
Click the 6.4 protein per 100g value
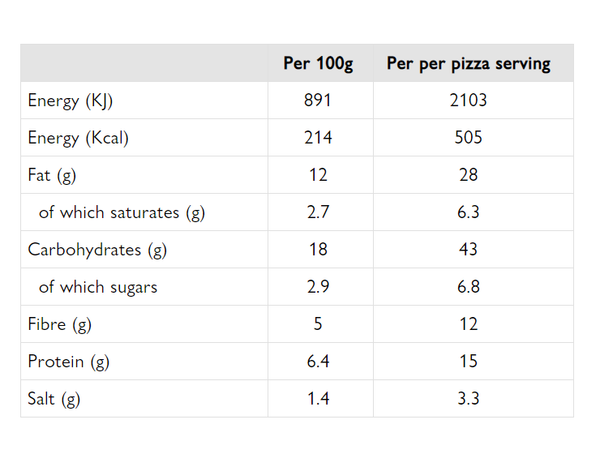[318, 361]
